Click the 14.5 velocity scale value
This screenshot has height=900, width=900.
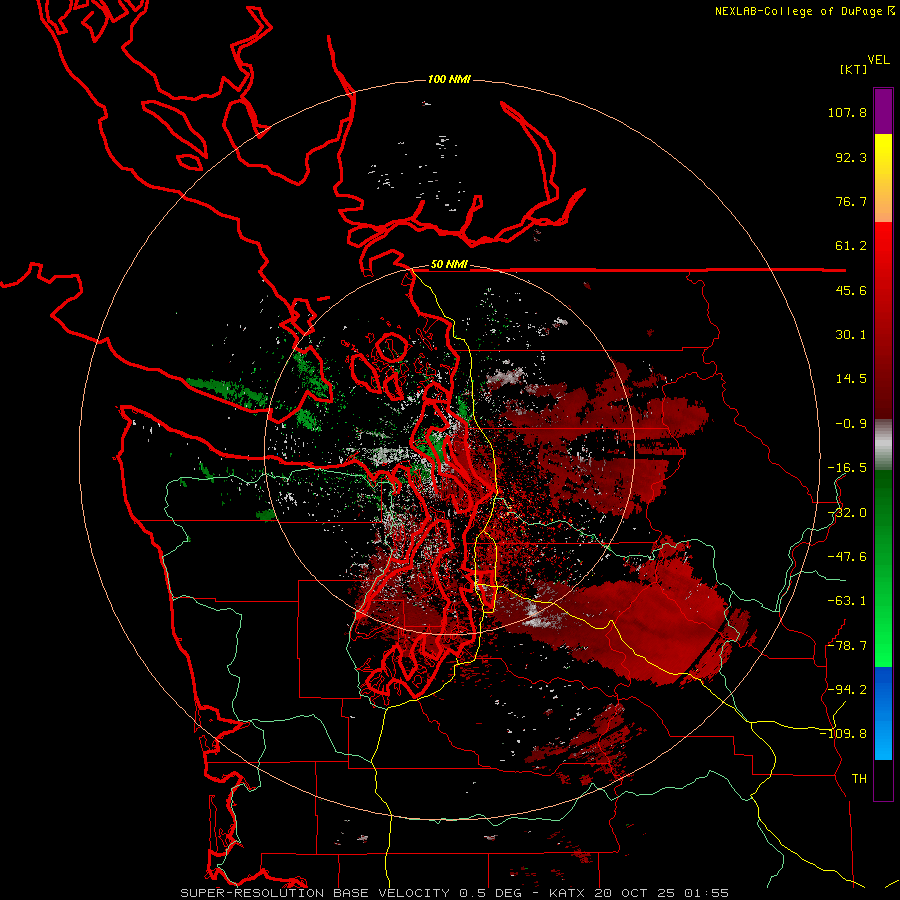coord(851,379)
